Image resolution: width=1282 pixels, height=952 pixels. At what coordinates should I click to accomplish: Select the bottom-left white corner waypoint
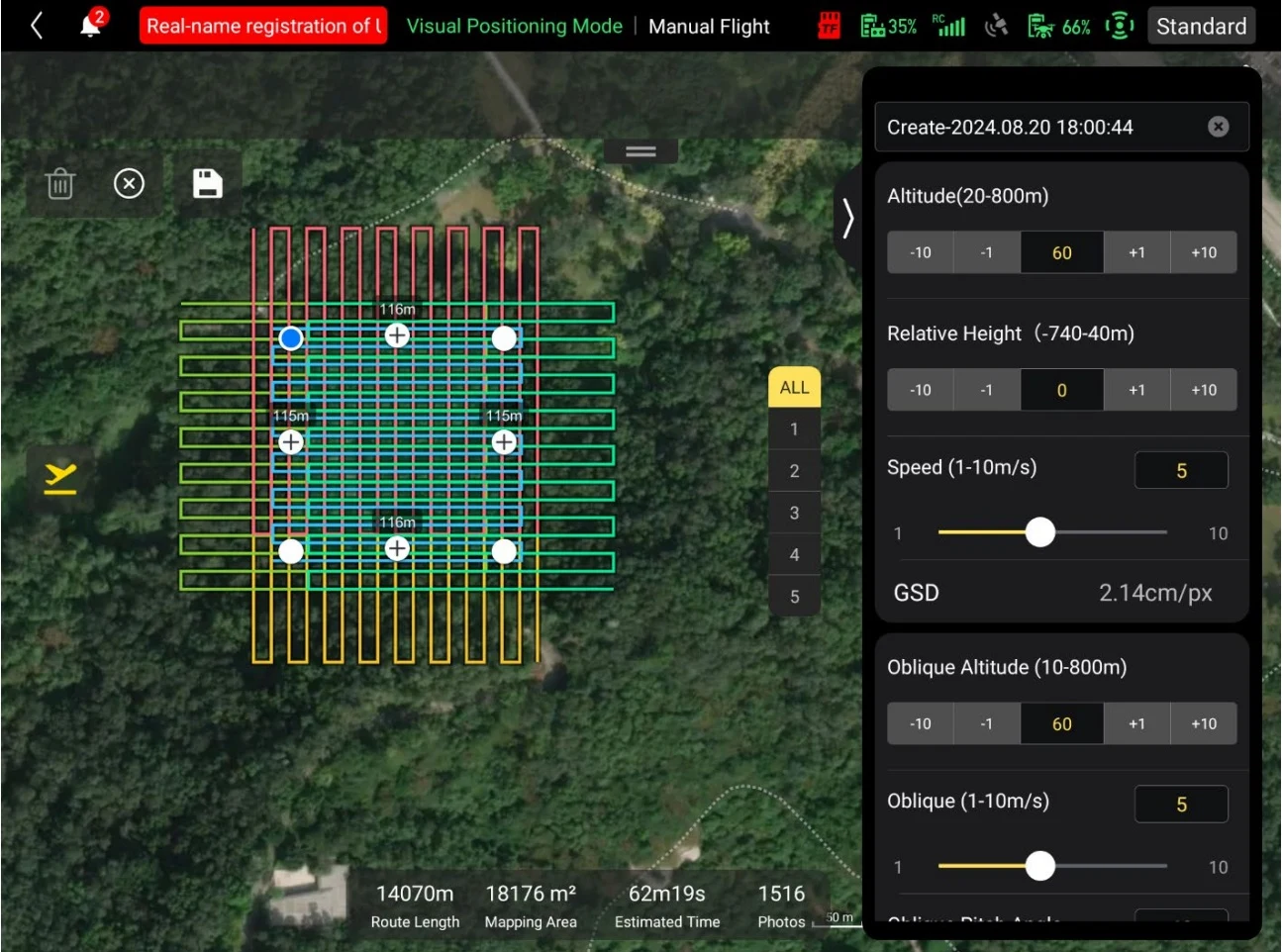coord(291,551)
